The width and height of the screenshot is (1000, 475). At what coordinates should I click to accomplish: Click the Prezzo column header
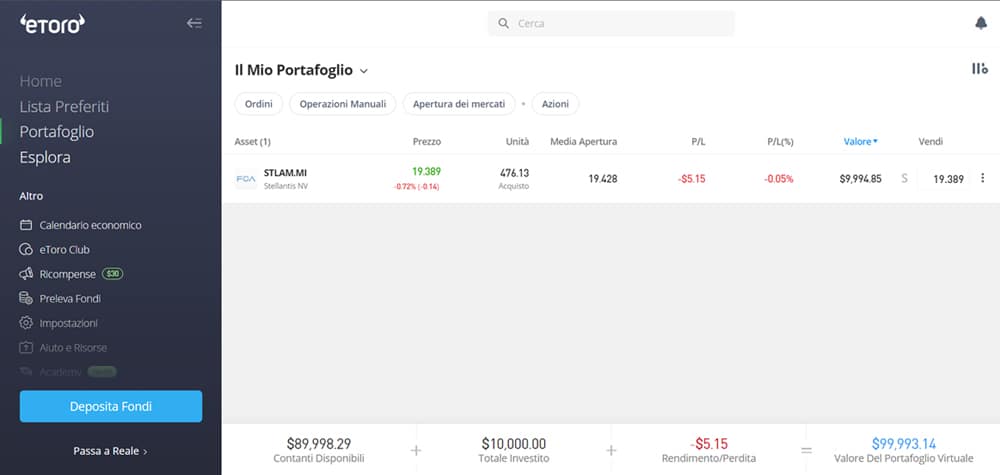pos(427,142)
